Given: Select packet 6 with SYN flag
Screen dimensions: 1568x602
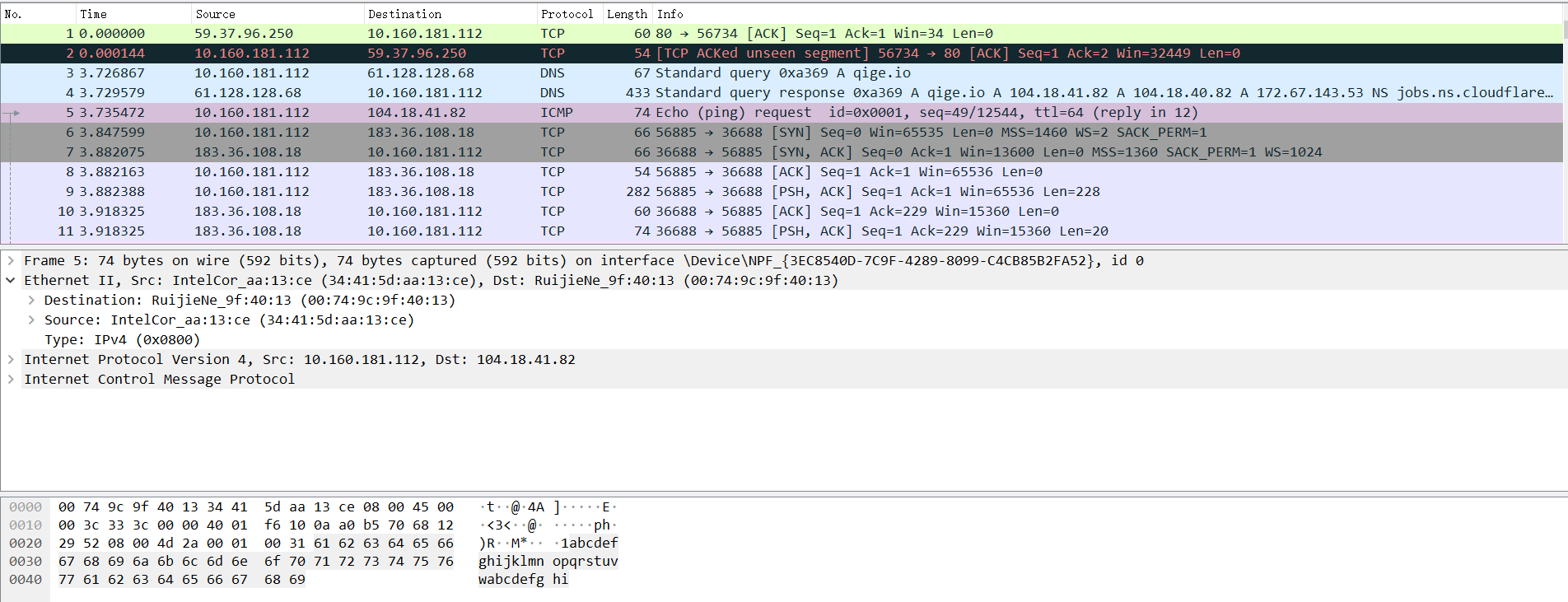Looking at the screenshot, I should [x=782, y=133].
